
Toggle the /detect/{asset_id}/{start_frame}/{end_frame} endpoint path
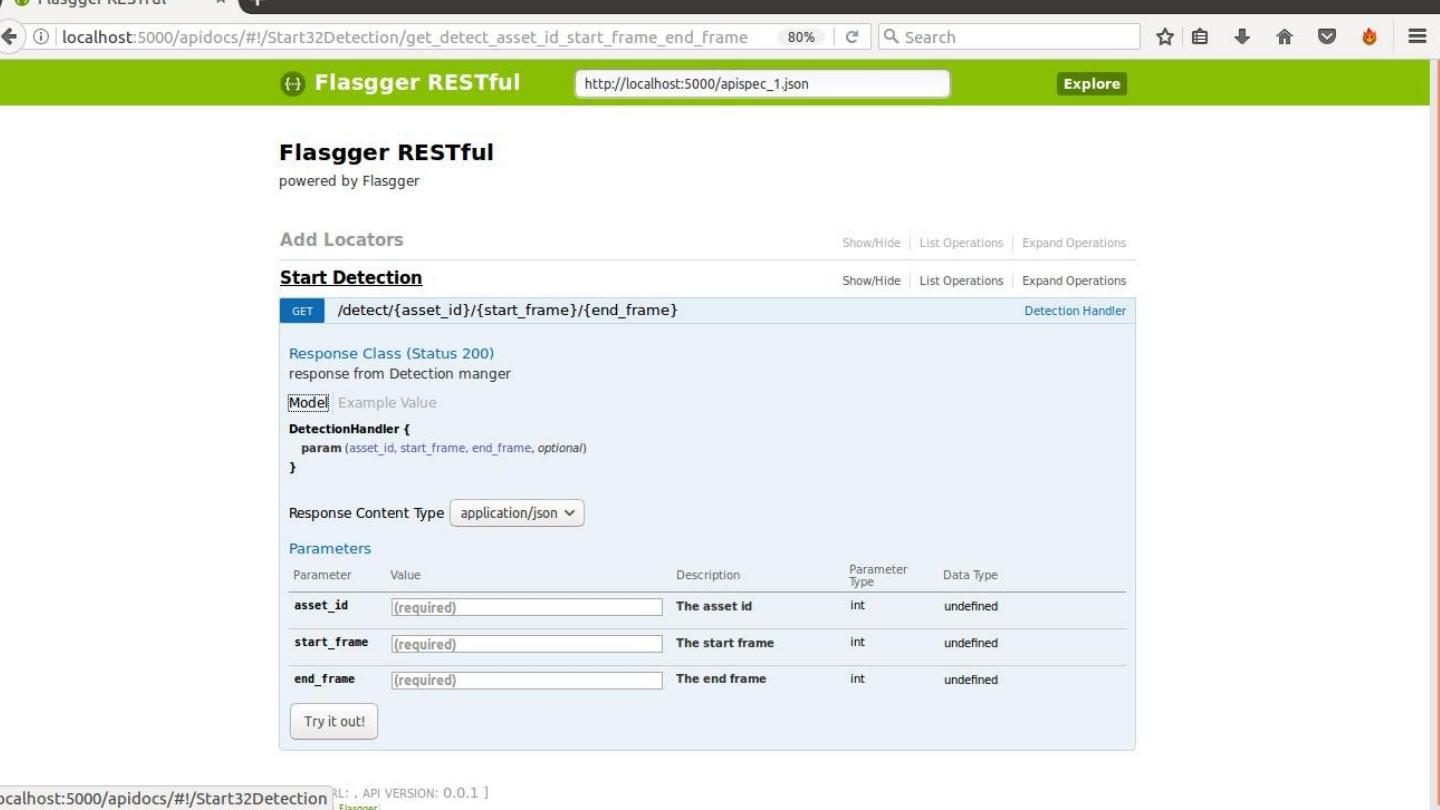[x=508, y=311]
